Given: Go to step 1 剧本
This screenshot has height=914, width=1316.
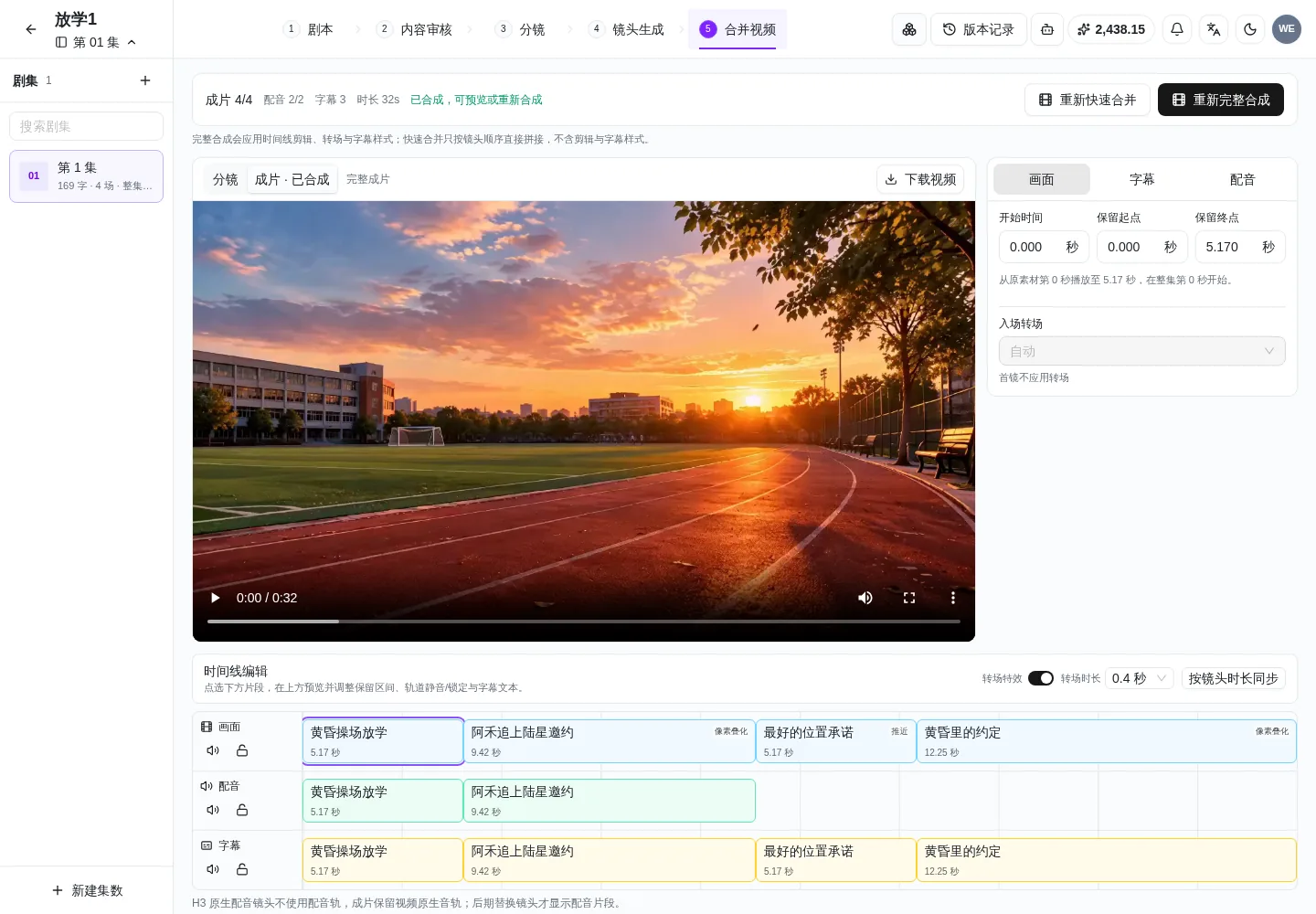Looking at the screenshot, I should (309, 29).
